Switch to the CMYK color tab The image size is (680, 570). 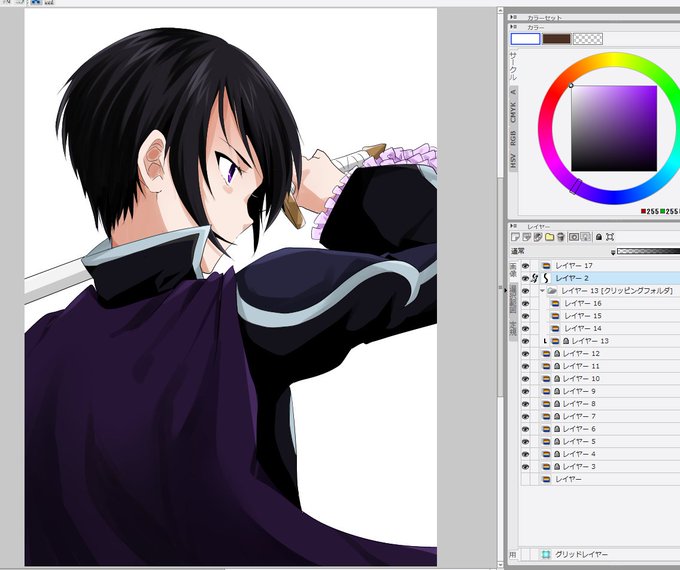[x=513, y=112]
